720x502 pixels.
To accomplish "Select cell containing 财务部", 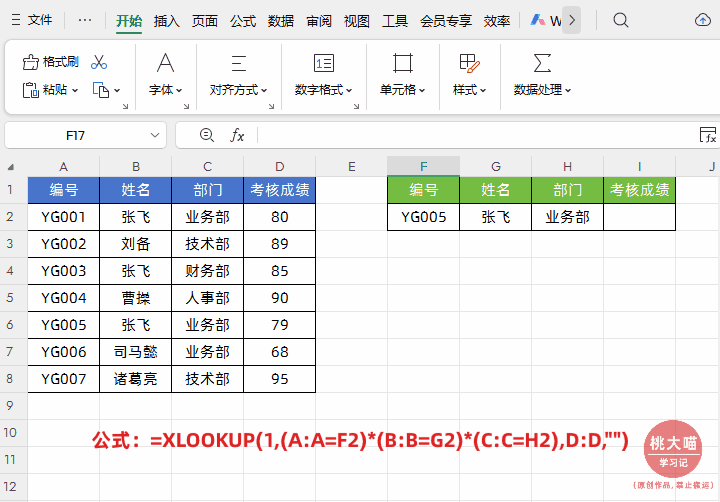I will pyautogui.click(x=208, y=271).
